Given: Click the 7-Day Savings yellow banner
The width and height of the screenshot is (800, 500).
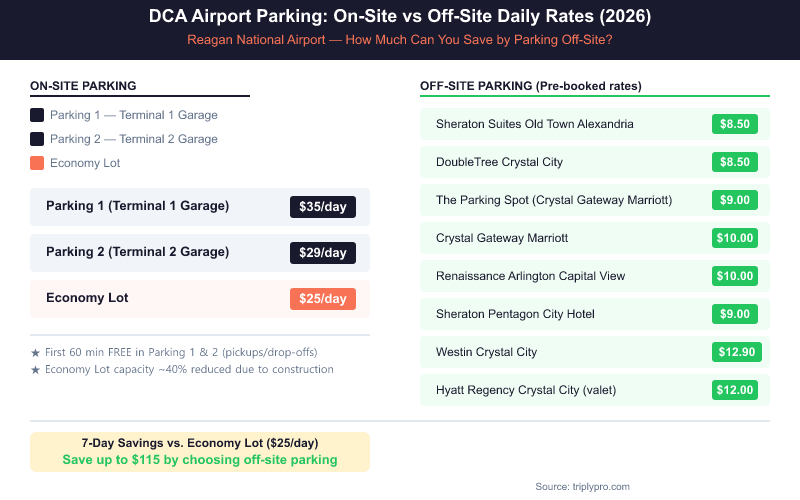Looking at the screenshot, I should pos(200,452).
